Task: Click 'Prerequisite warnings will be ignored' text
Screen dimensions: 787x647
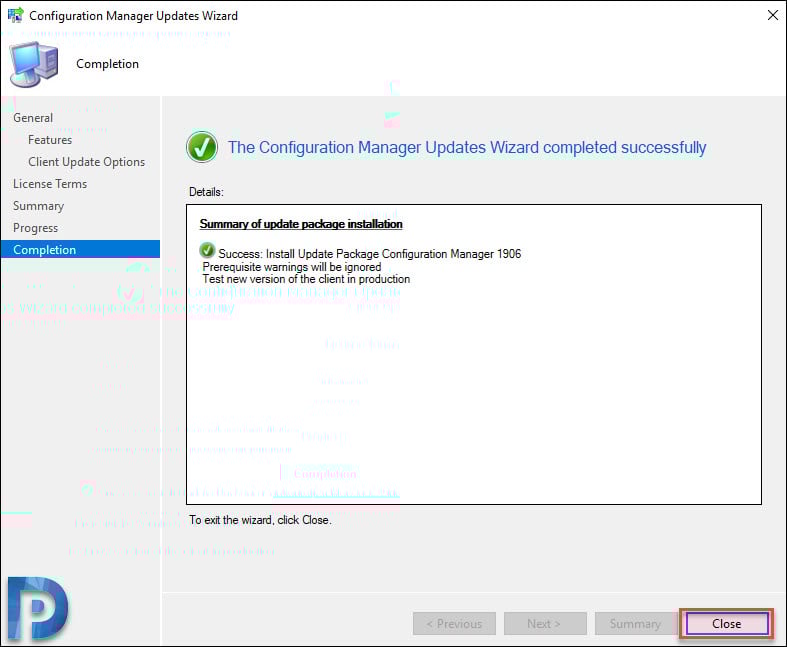Action: [x=292, y=267]
